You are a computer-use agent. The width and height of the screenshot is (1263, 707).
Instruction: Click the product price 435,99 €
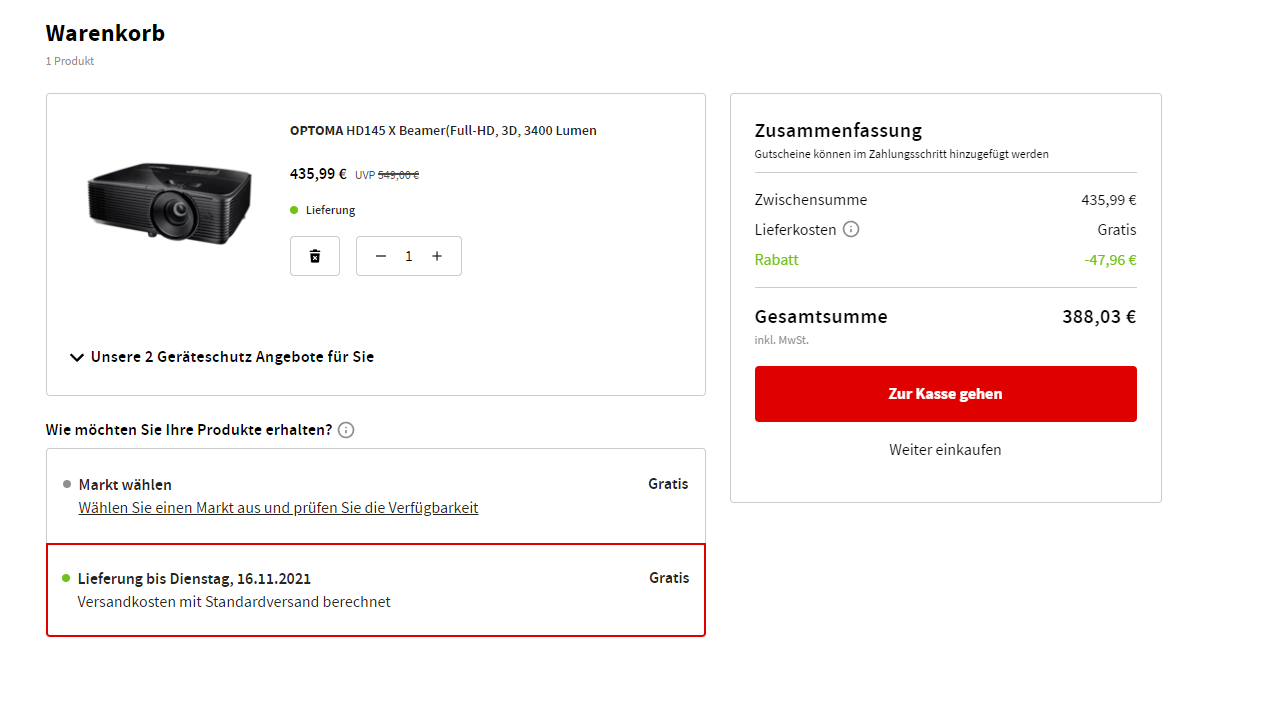click(318, 174)
